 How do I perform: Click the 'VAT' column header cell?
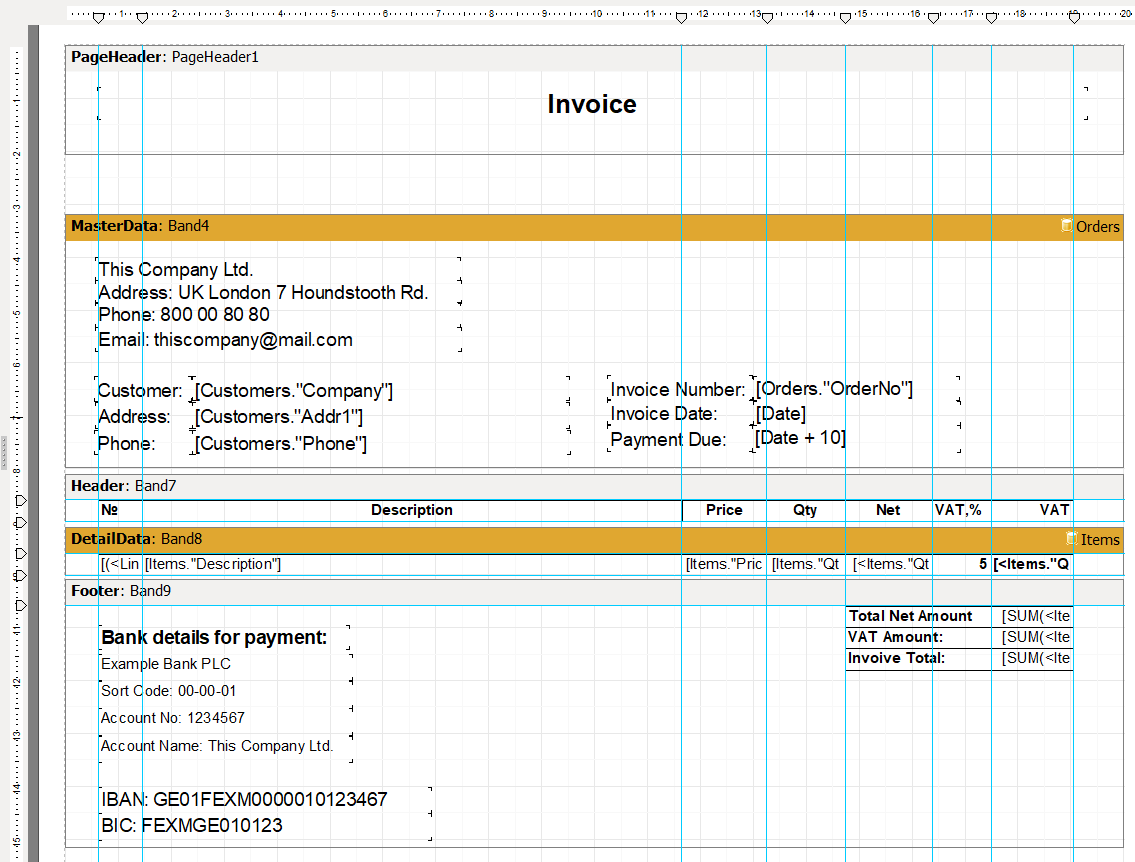pyautogui.click(x=1032, y=510)
